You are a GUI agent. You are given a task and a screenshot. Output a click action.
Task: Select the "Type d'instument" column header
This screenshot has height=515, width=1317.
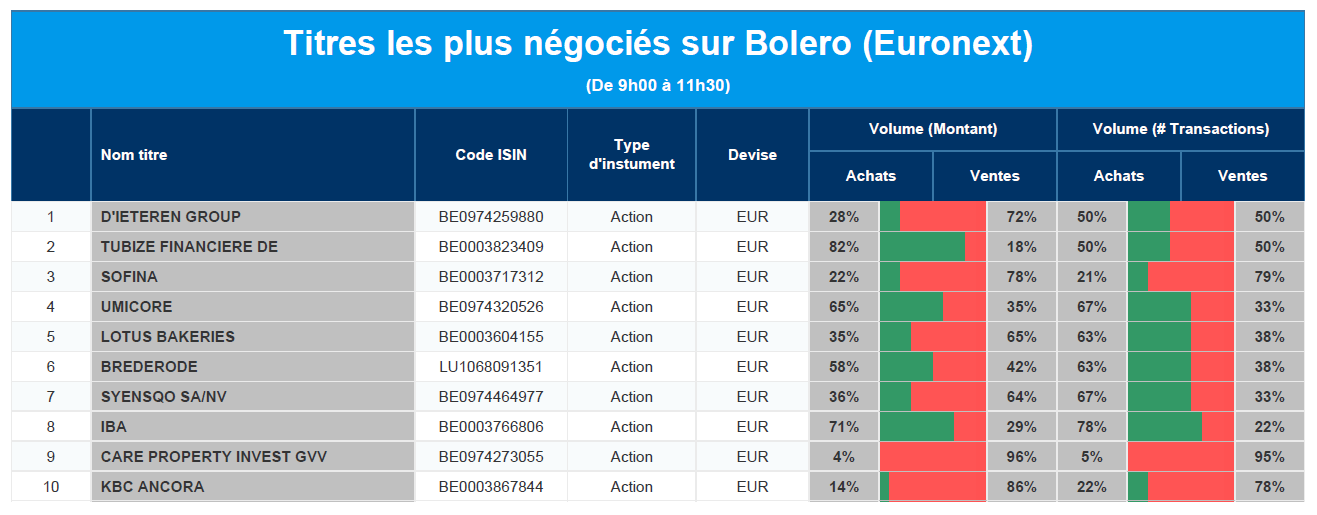tap(632, 155)
